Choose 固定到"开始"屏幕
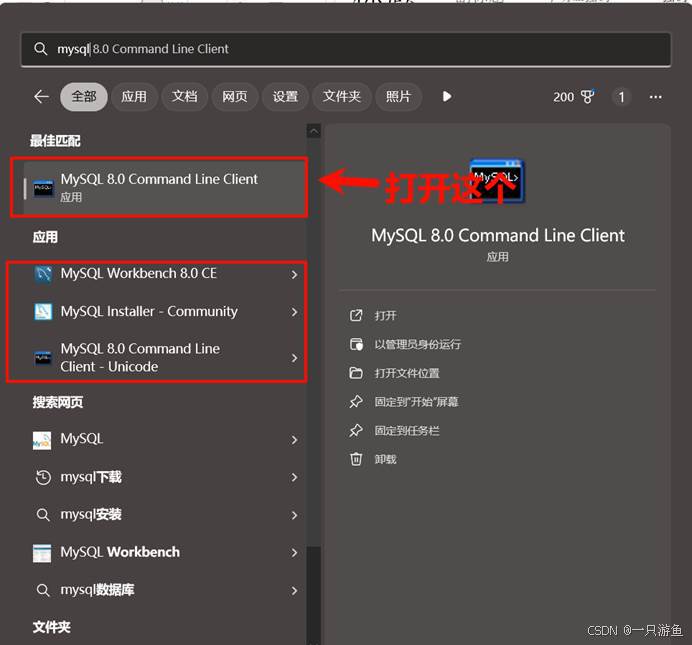This screenshot has height=645, width=692. [x=417, y=402]
